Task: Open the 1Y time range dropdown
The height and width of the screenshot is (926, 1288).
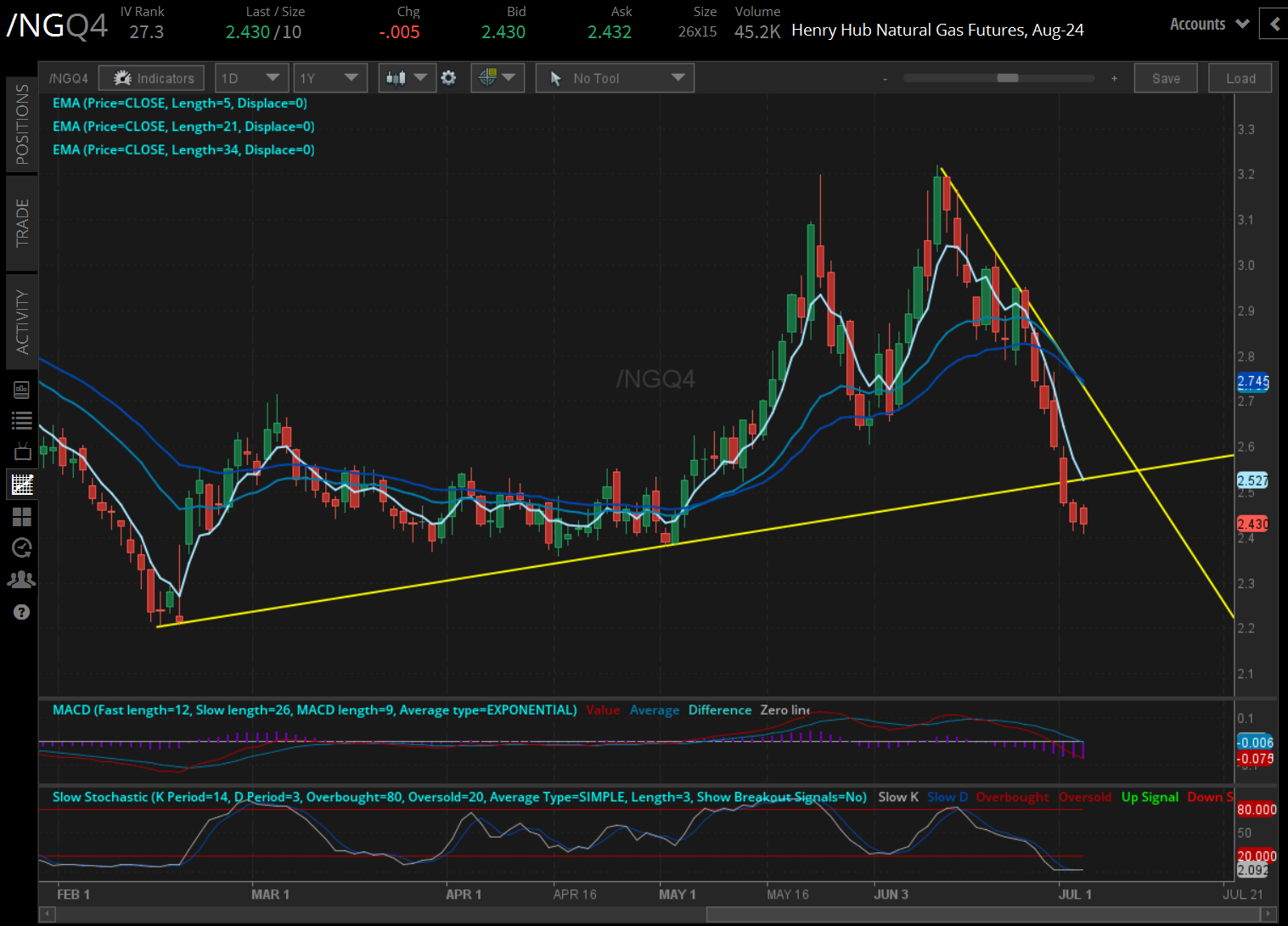Action: pyautogui.click(x=329, y=78)
